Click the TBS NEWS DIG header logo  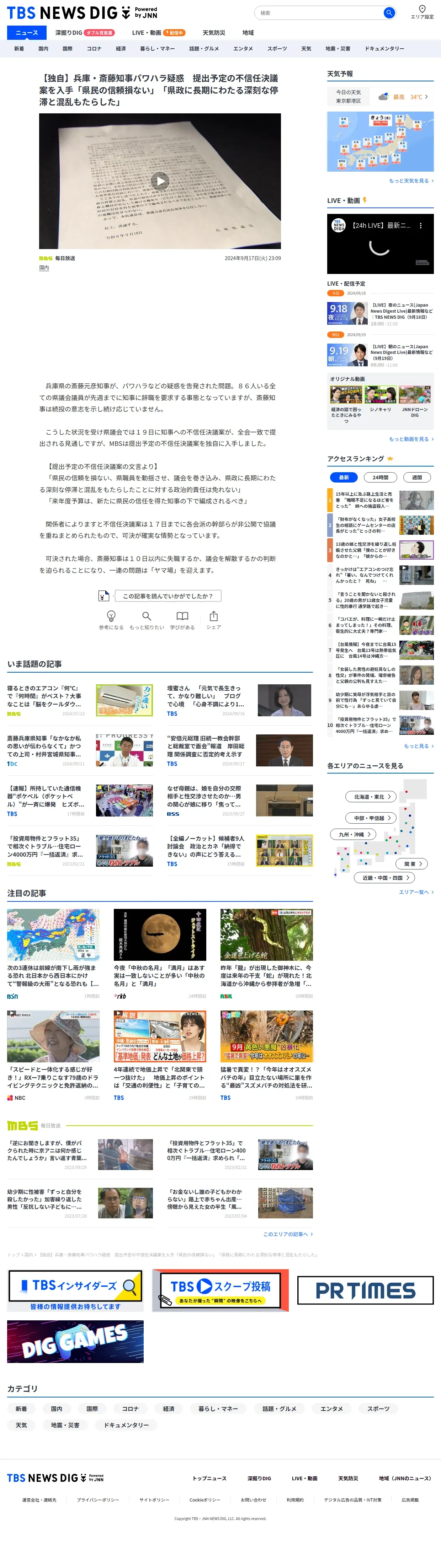click(82, 13)
